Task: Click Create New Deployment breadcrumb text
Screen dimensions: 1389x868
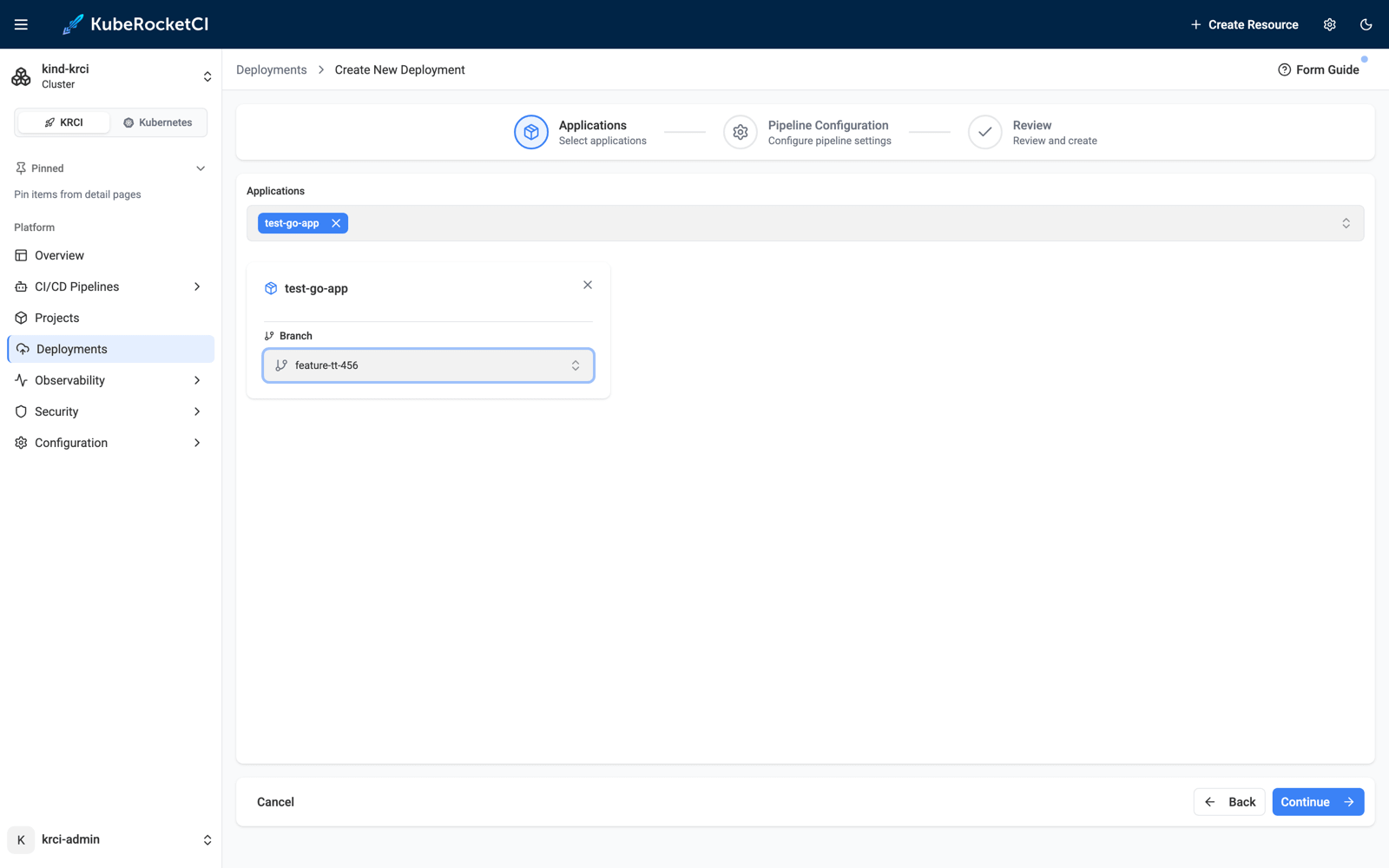Action: 399,69
